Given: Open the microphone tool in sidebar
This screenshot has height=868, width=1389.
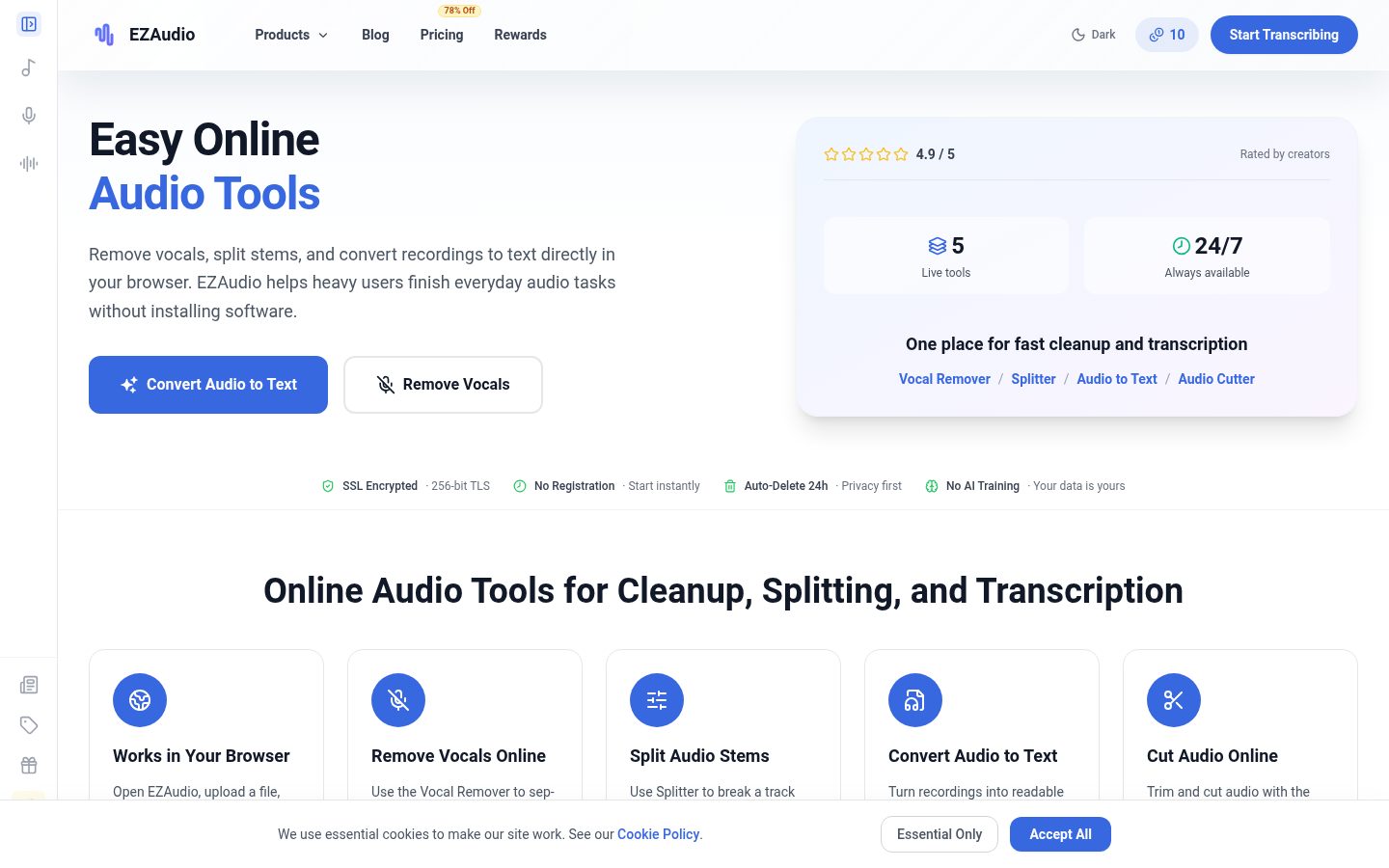Looking at the screenshot, I should pyautogui.click(x=29, y=116).
